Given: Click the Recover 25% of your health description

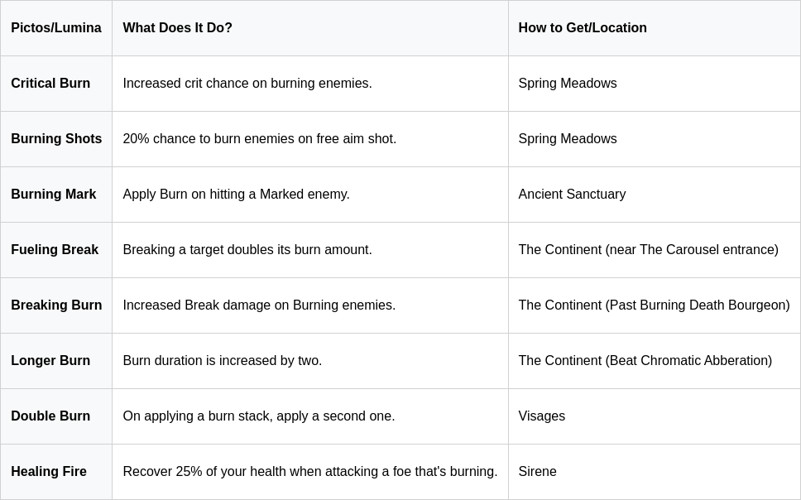Looking at the screenshot, I should point(310,471).
